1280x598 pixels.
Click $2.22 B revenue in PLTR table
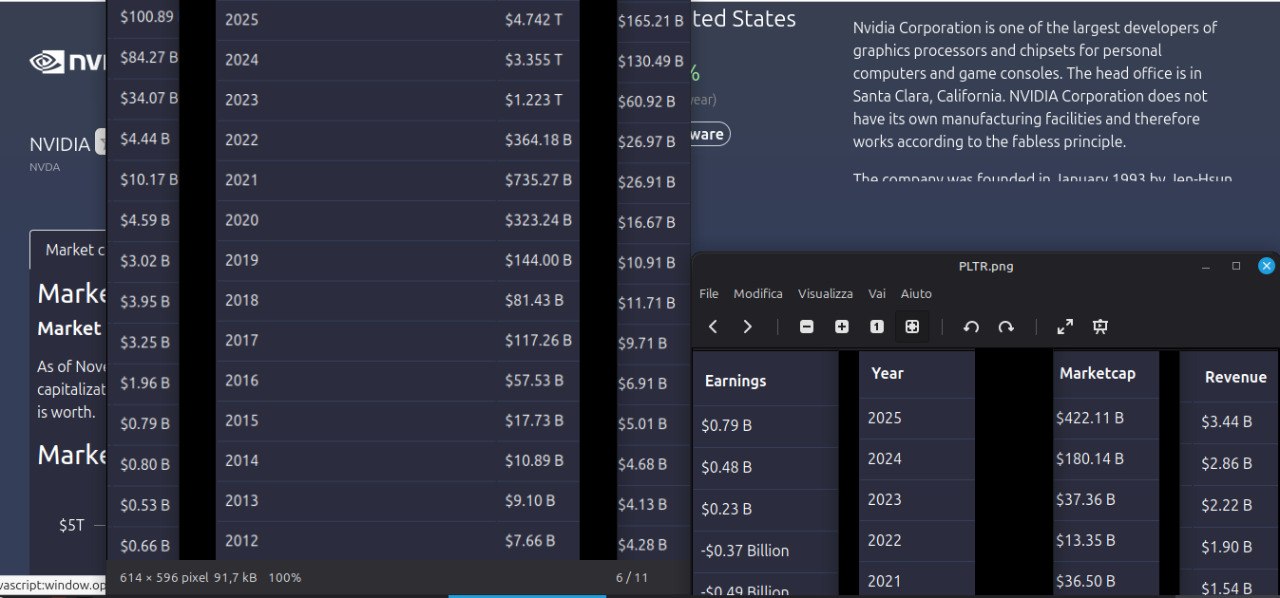point(1226,506)
